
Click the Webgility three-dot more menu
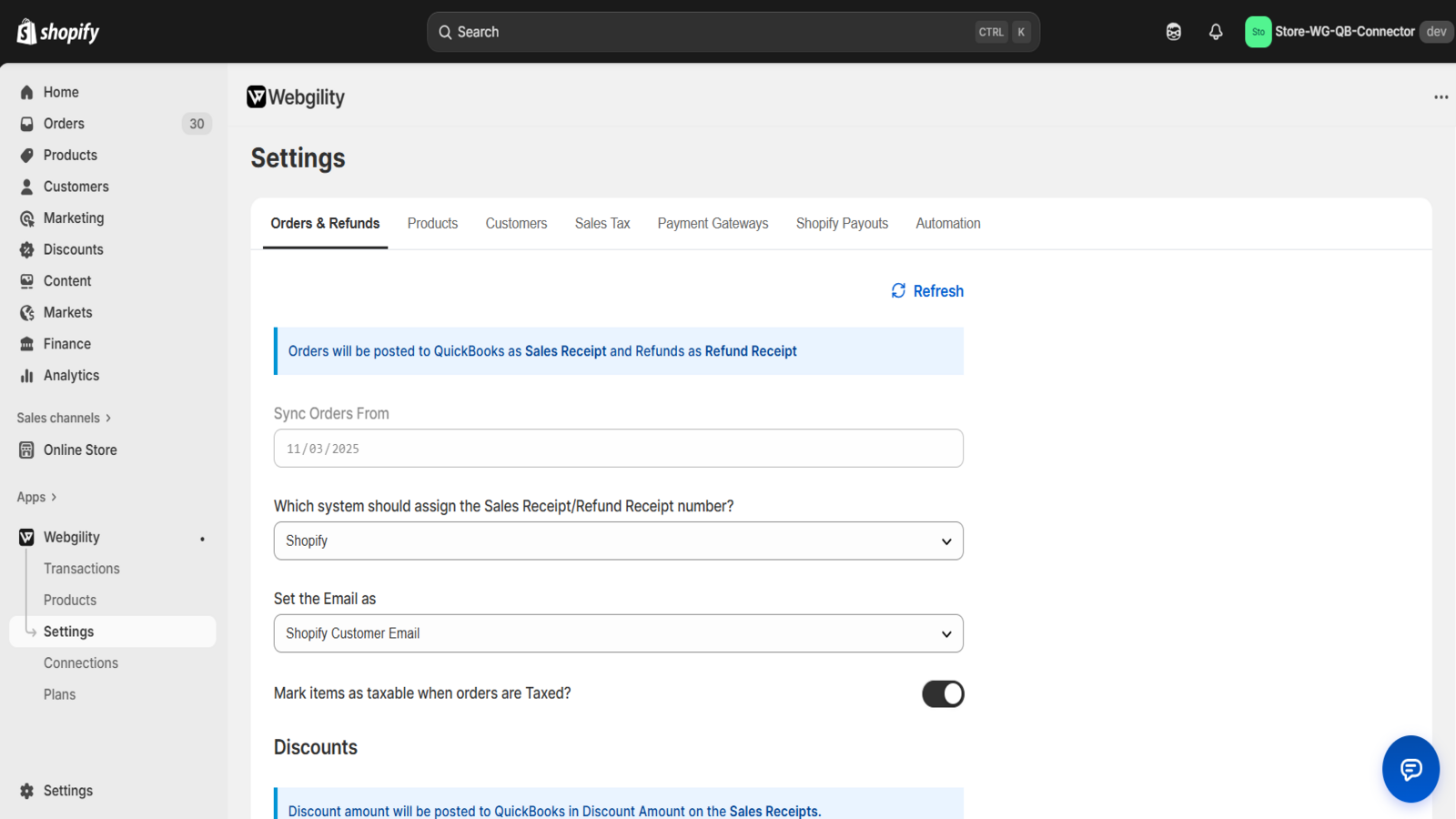point(1441,97)
